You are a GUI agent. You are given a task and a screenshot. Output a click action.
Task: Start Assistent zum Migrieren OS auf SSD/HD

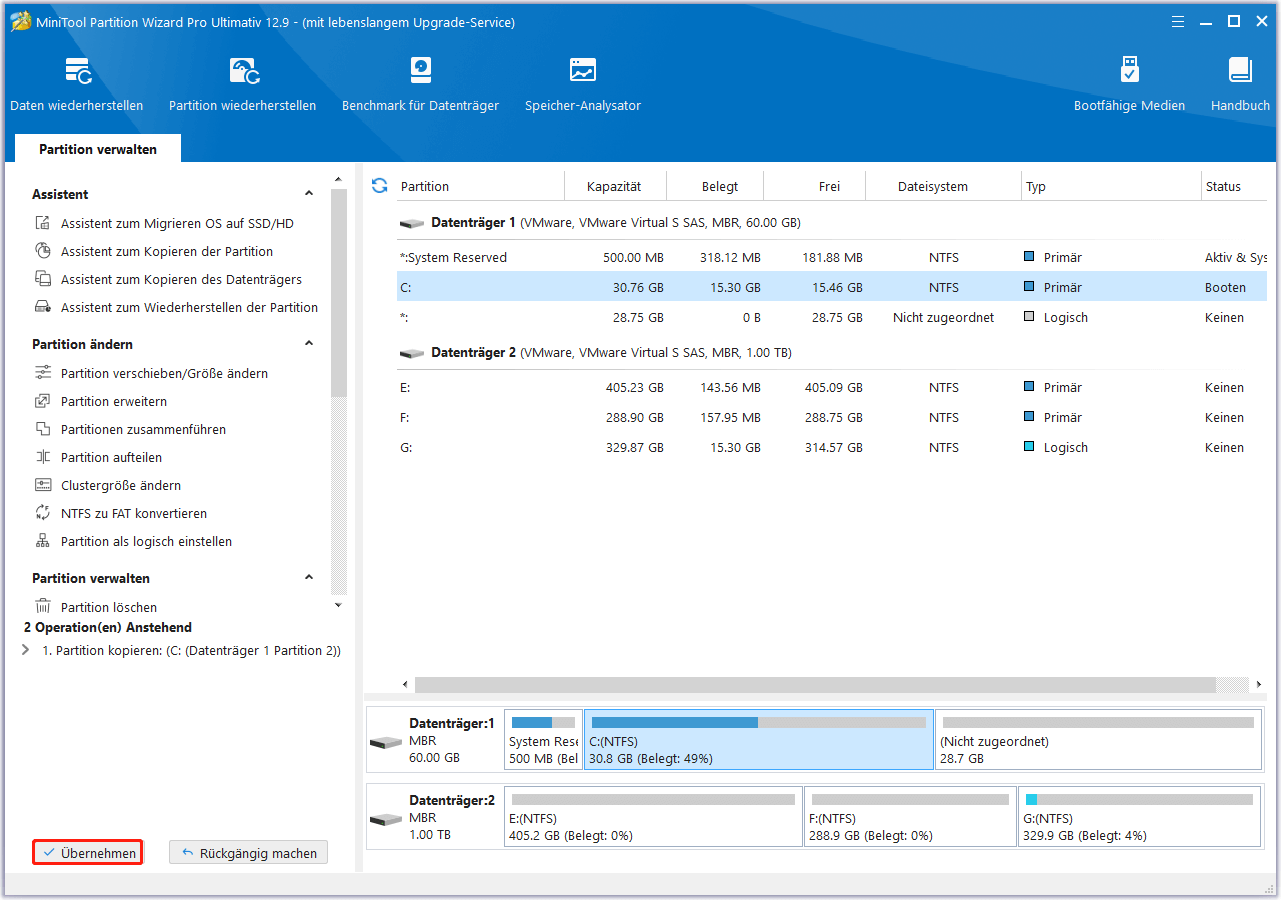pos(177,224)
